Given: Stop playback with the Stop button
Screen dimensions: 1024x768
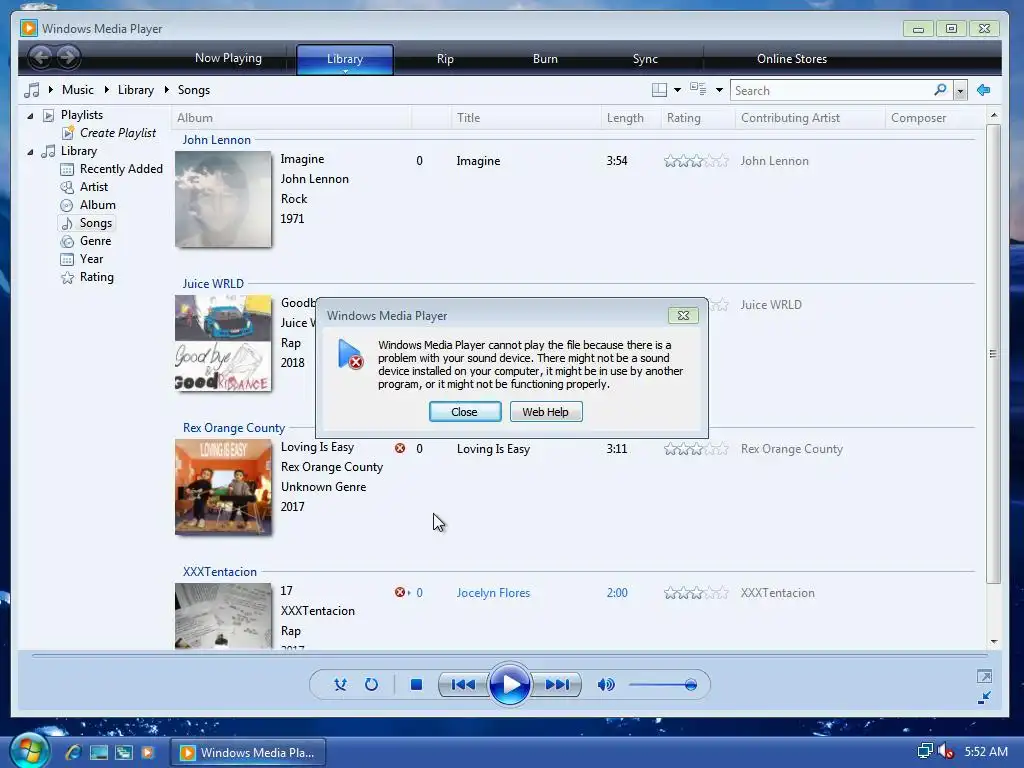Looking at the screenshot, I should click(x=416, y=684).
